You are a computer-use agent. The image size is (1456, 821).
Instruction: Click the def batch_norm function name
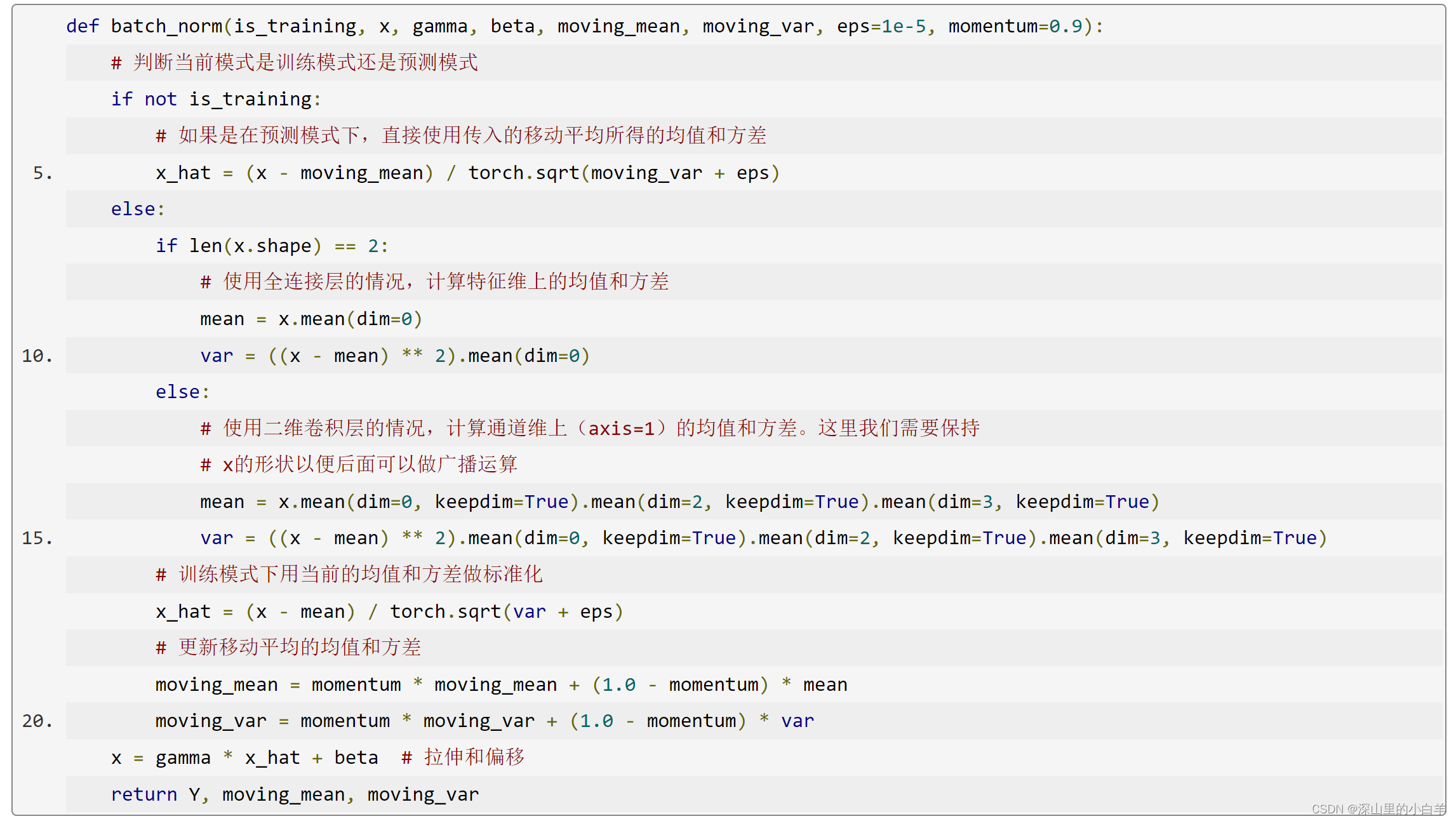pos(166,26)
